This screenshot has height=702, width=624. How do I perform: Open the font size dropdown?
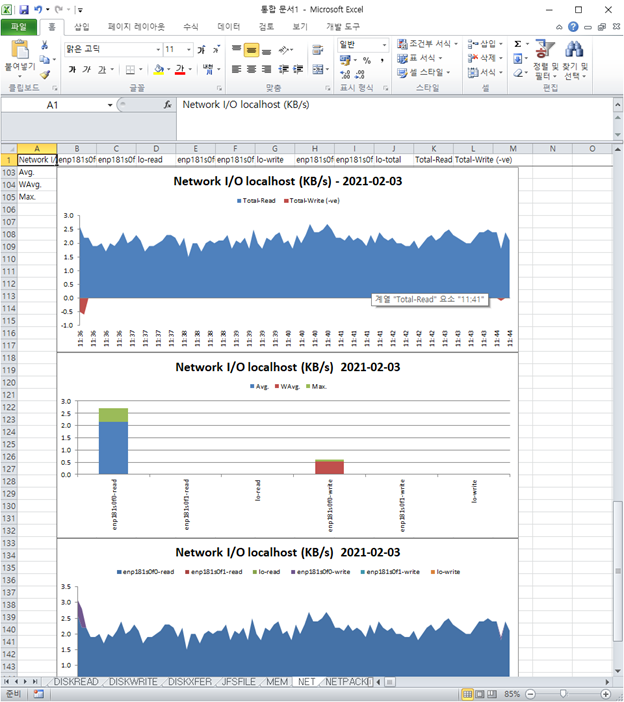(x=189, y=49)
